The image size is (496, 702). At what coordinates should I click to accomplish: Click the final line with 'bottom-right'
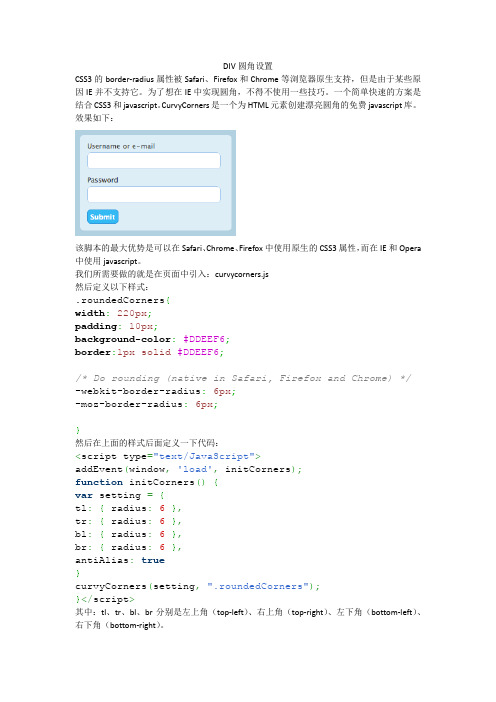[120, 625]
